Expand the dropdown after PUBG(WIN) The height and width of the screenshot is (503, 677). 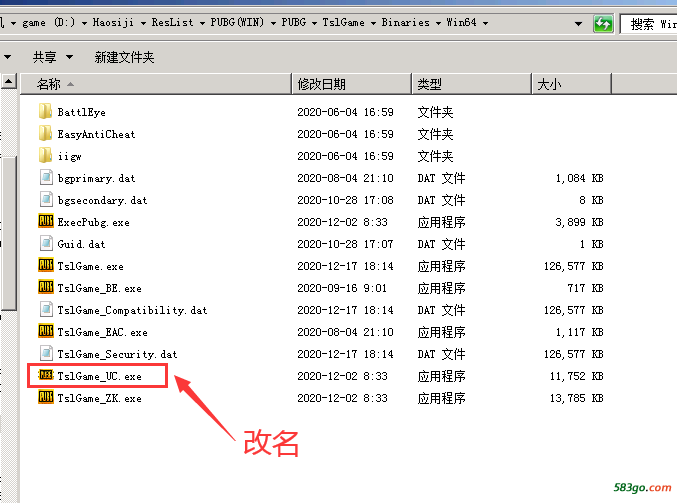[x=273, y=23]
